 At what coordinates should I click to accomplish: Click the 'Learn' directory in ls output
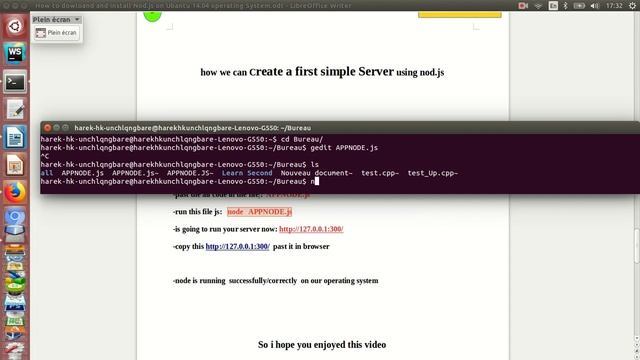coord(232,173)
